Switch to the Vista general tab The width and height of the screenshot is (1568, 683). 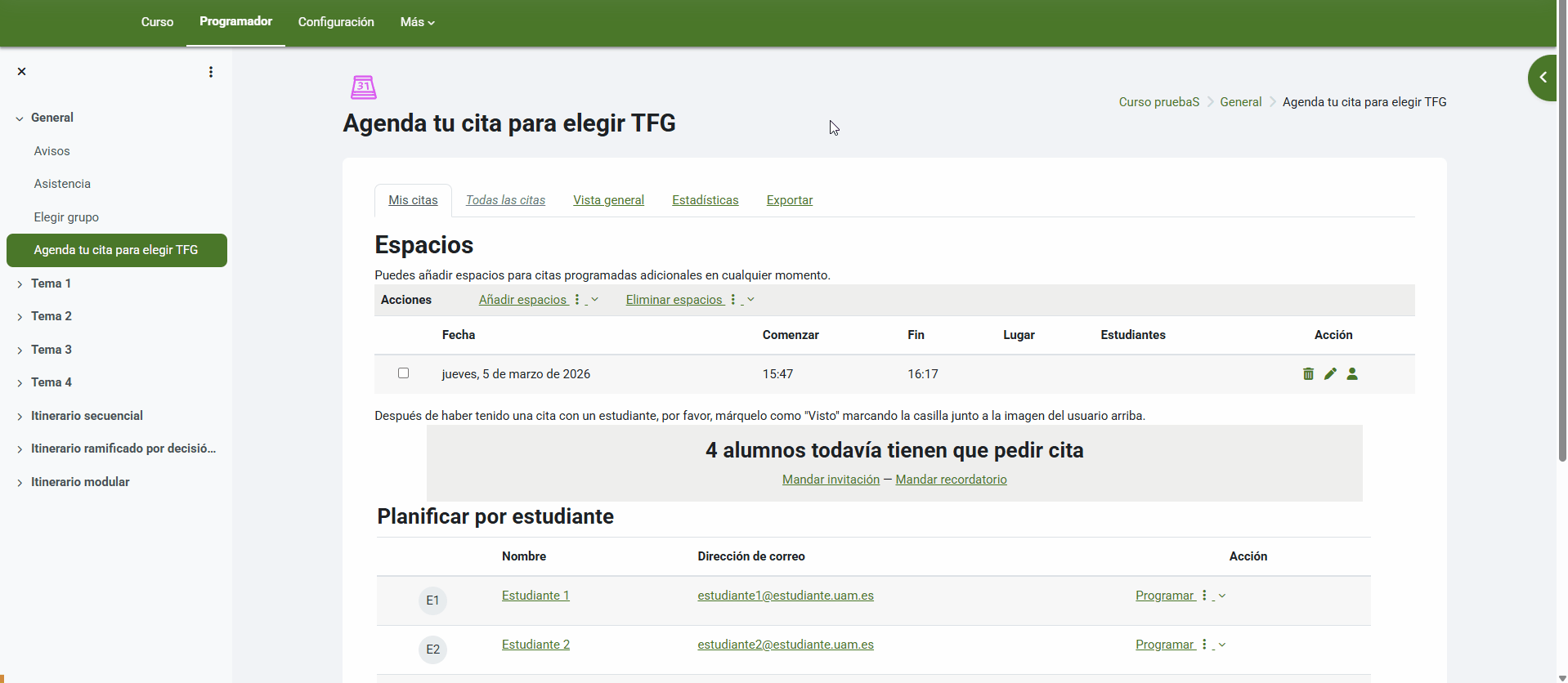pyautogui.click(x=608, y=200)
